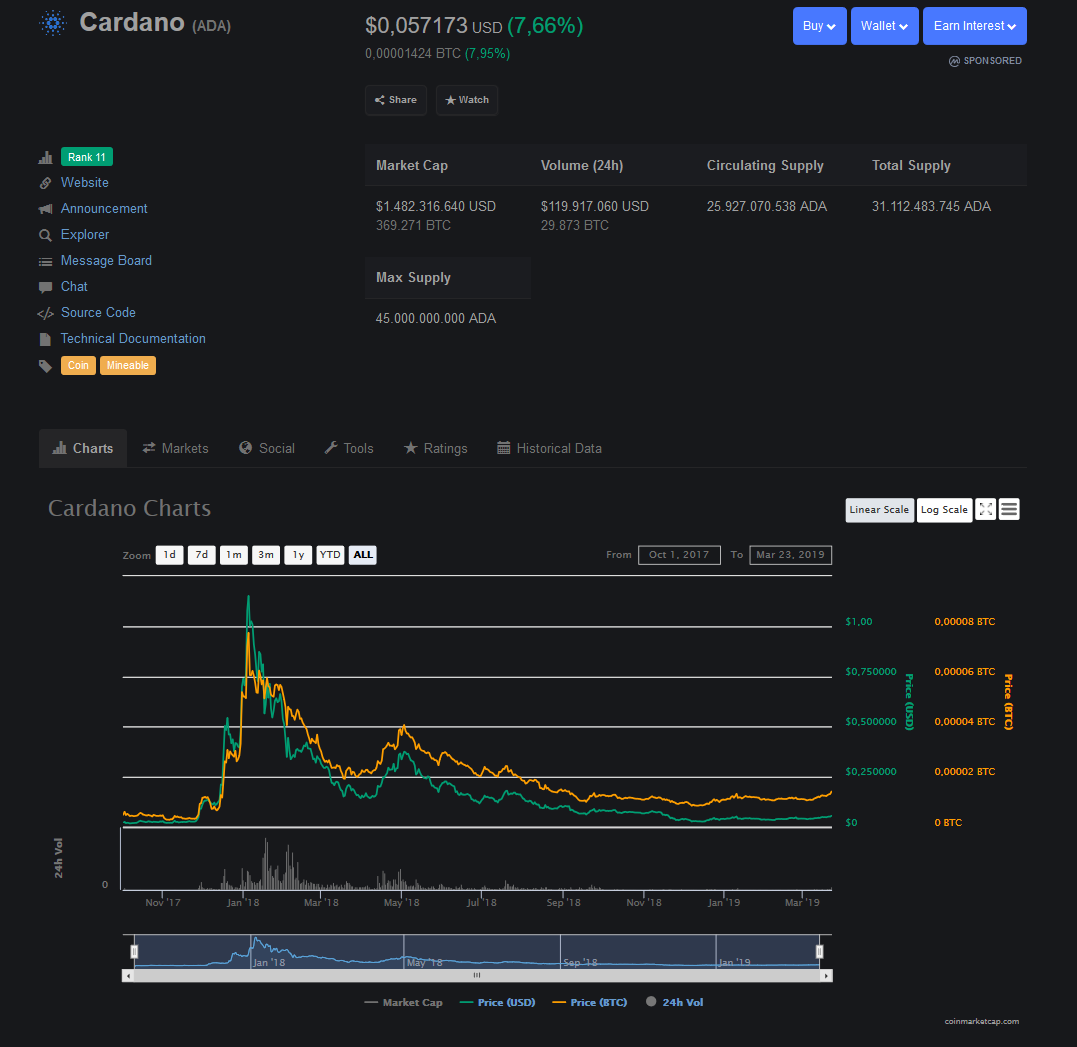1077x1047 pixels.
Task: Click the Rank 11 badge
Action: (87, 157)
